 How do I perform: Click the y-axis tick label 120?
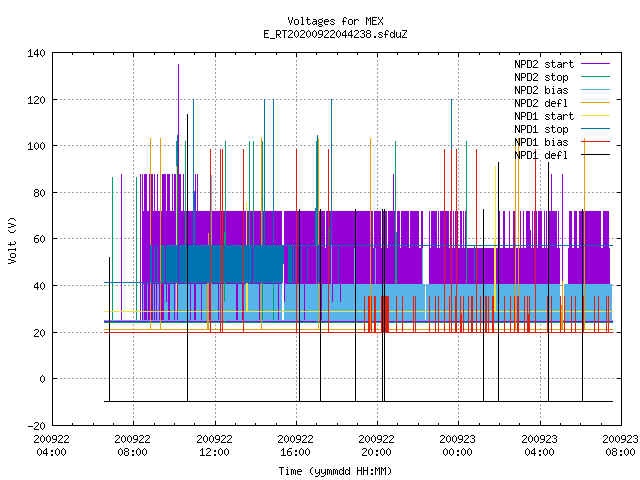point(36,100)
